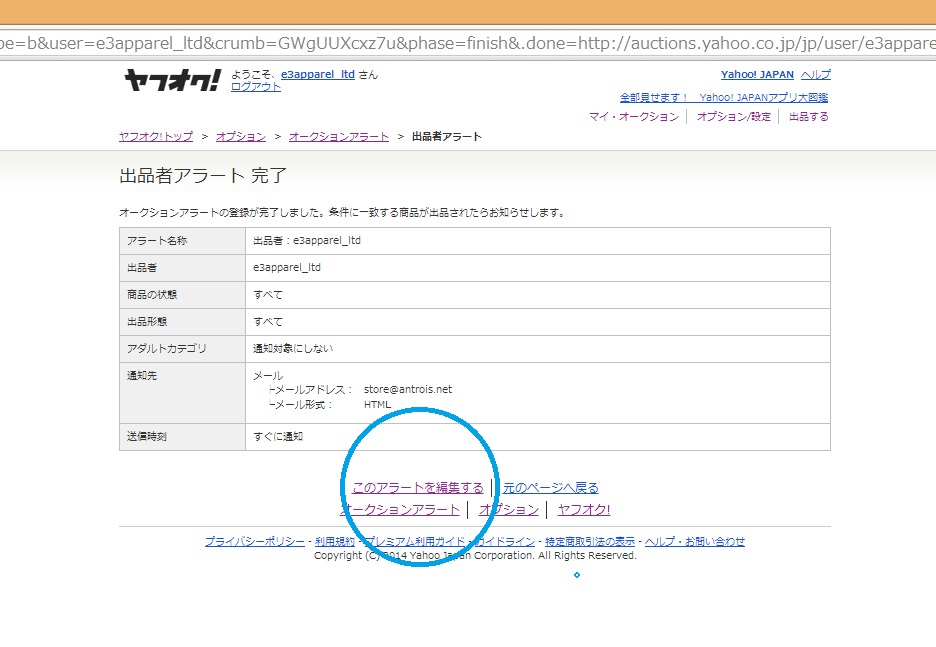Click the ログアウト link
The width and height of the screenshot is (936, 647).
255,87
